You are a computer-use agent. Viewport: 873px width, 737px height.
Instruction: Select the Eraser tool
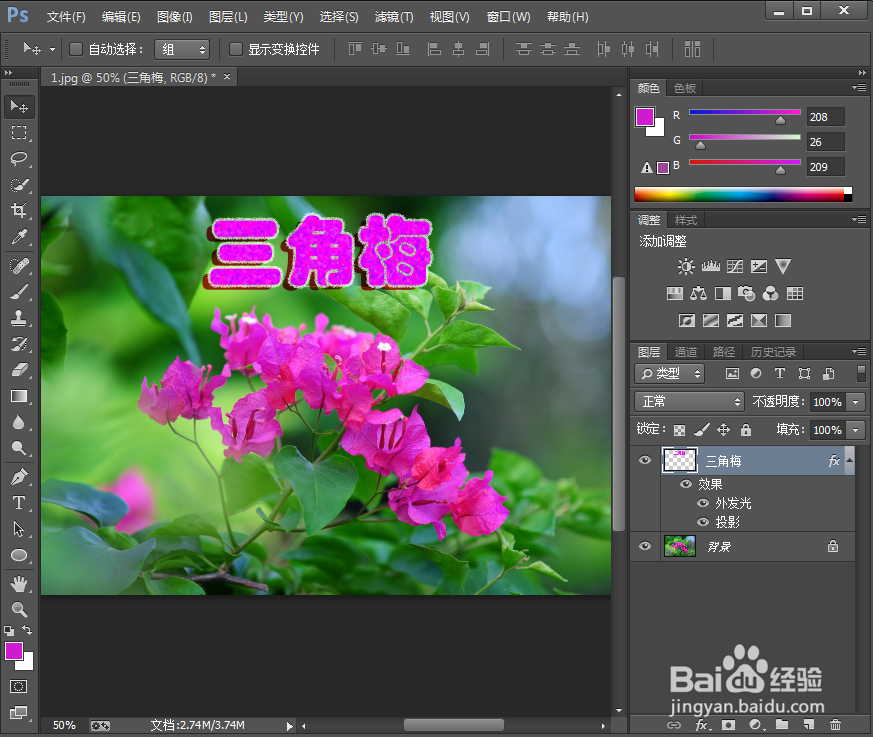19,370
